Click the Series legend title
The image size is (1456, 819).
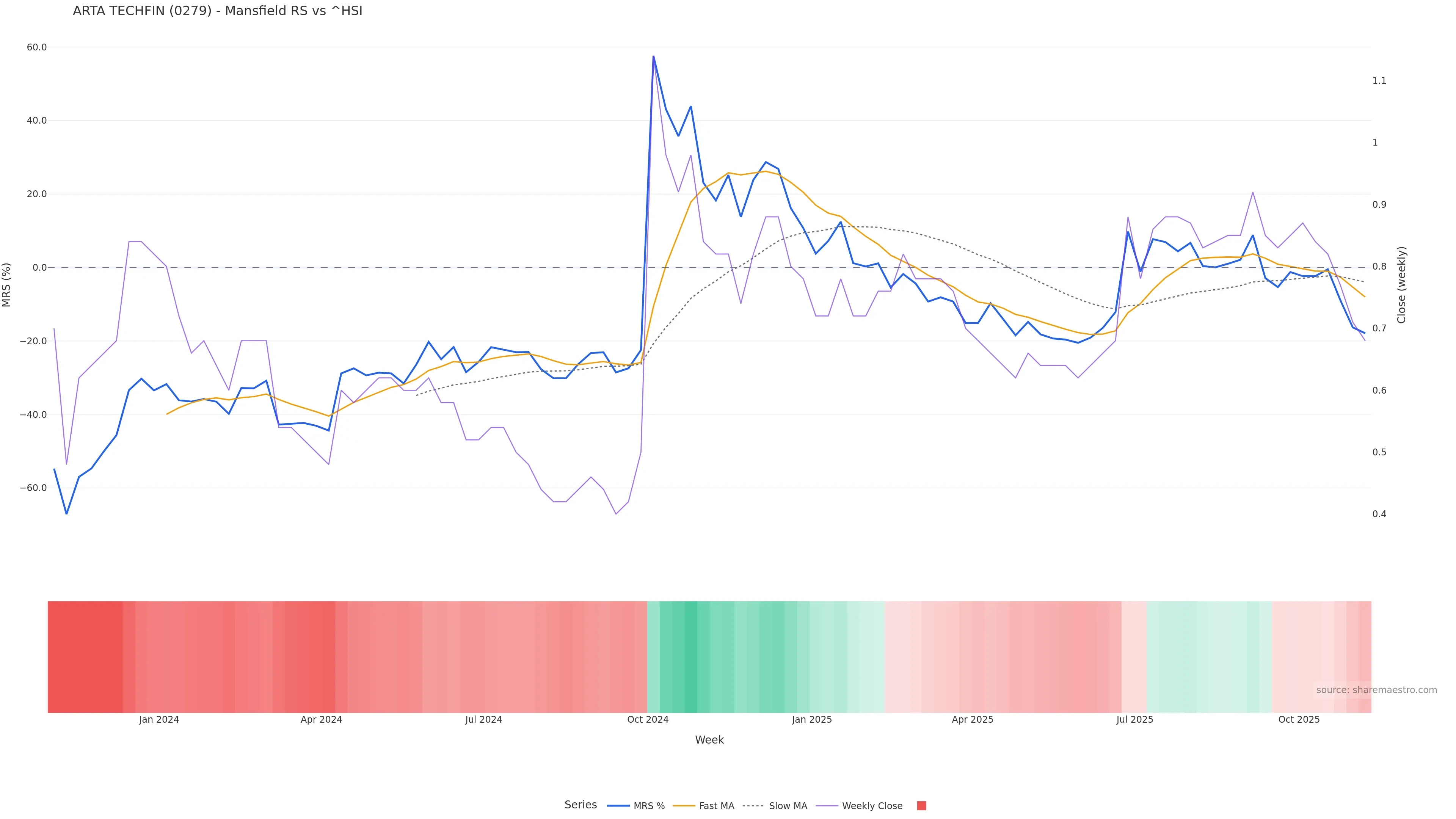point(581,805)
